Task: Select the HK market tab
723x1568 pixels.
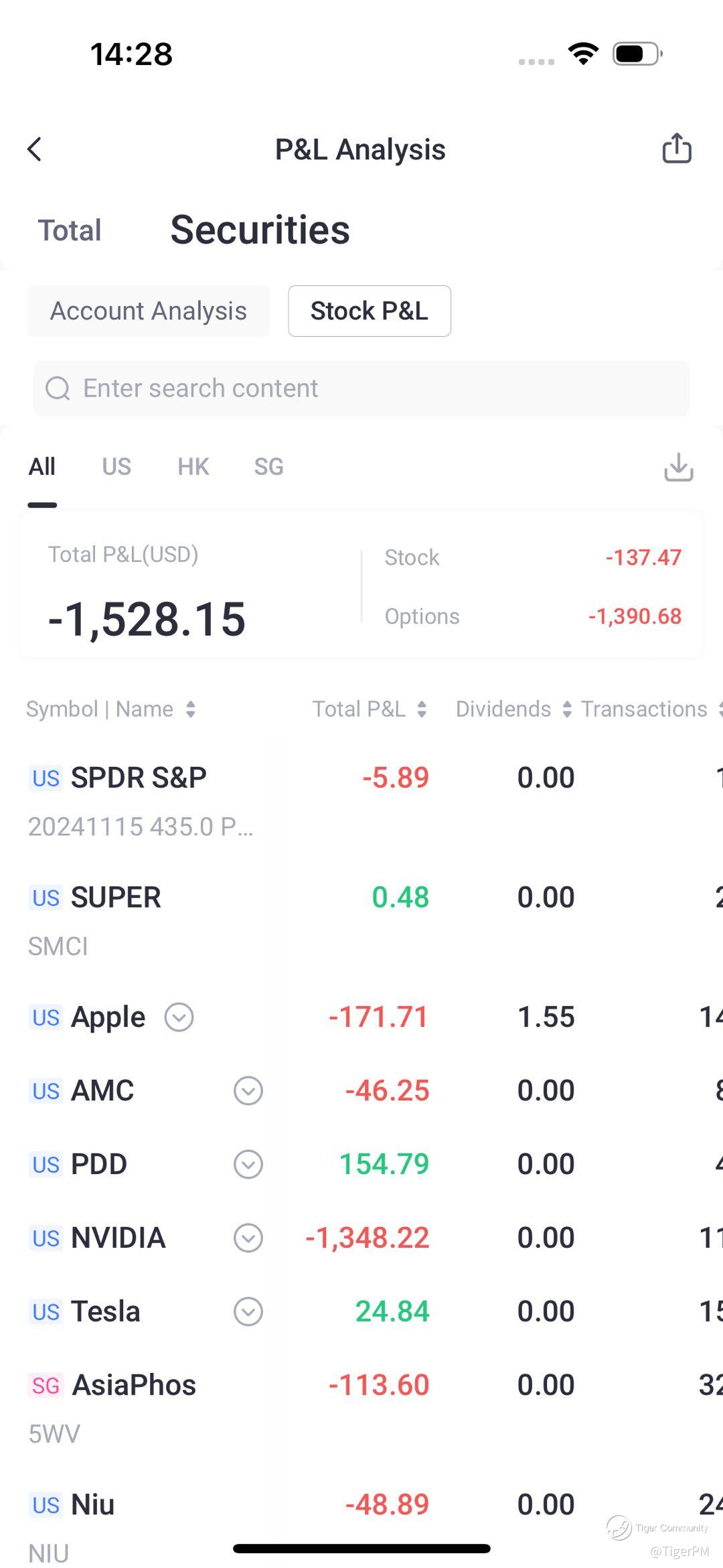Action: tap(193, 467)
